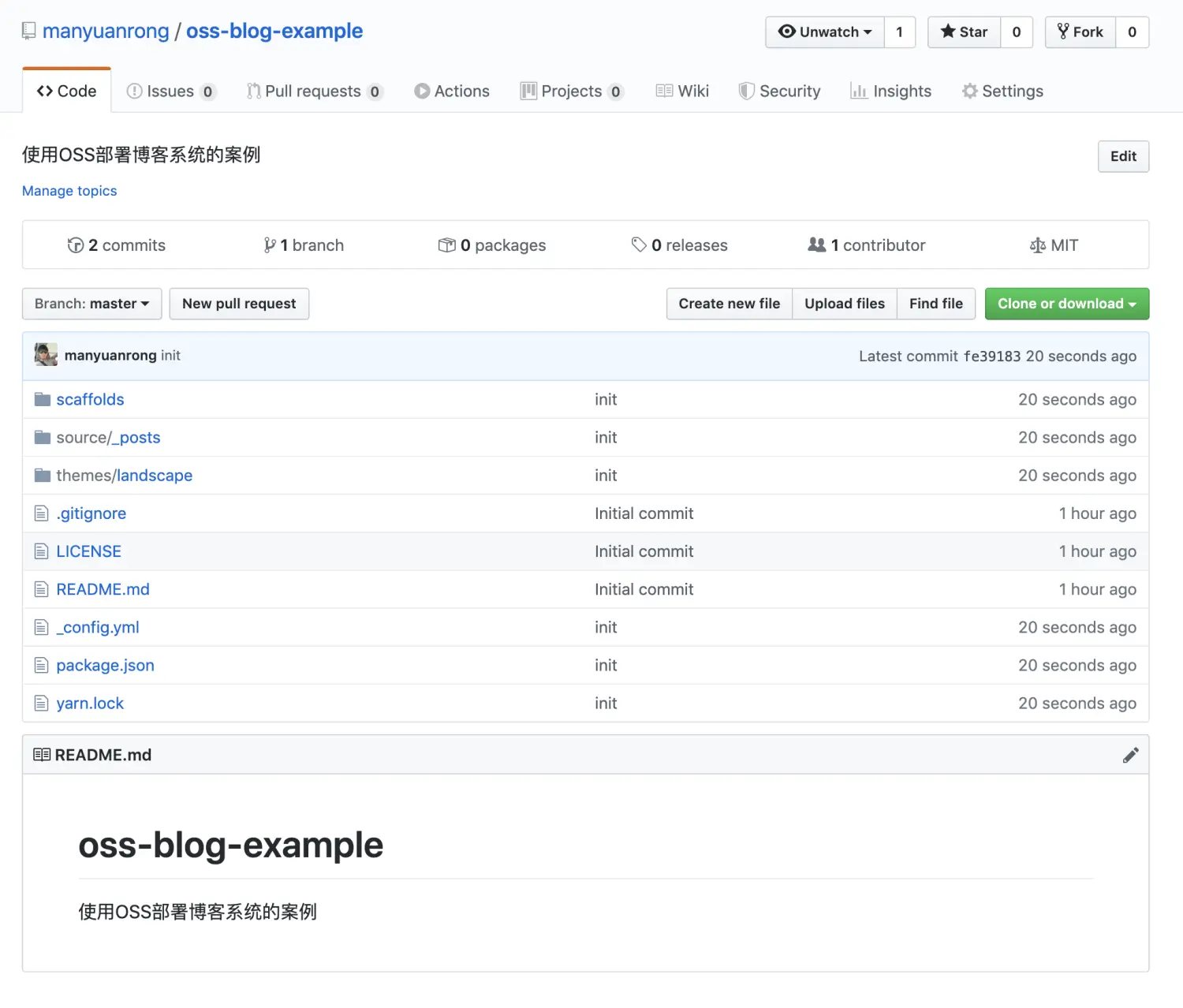The image size is (1183, 1008).
Task: Open the Branch: master dropdown
Action: click(x=91, y=304)
